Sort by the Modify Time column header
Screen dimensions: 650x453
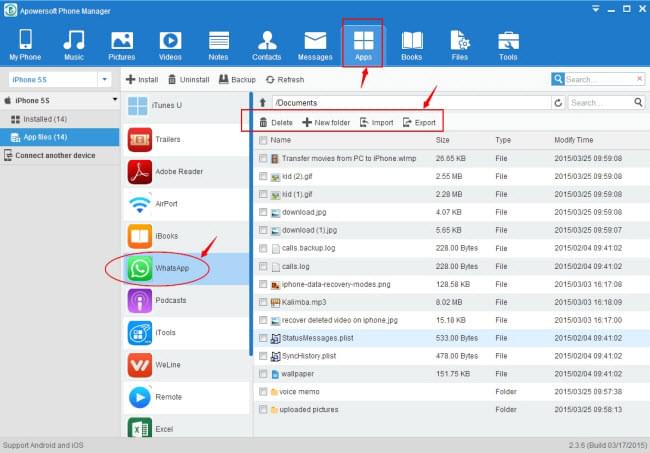coord(574,140)
